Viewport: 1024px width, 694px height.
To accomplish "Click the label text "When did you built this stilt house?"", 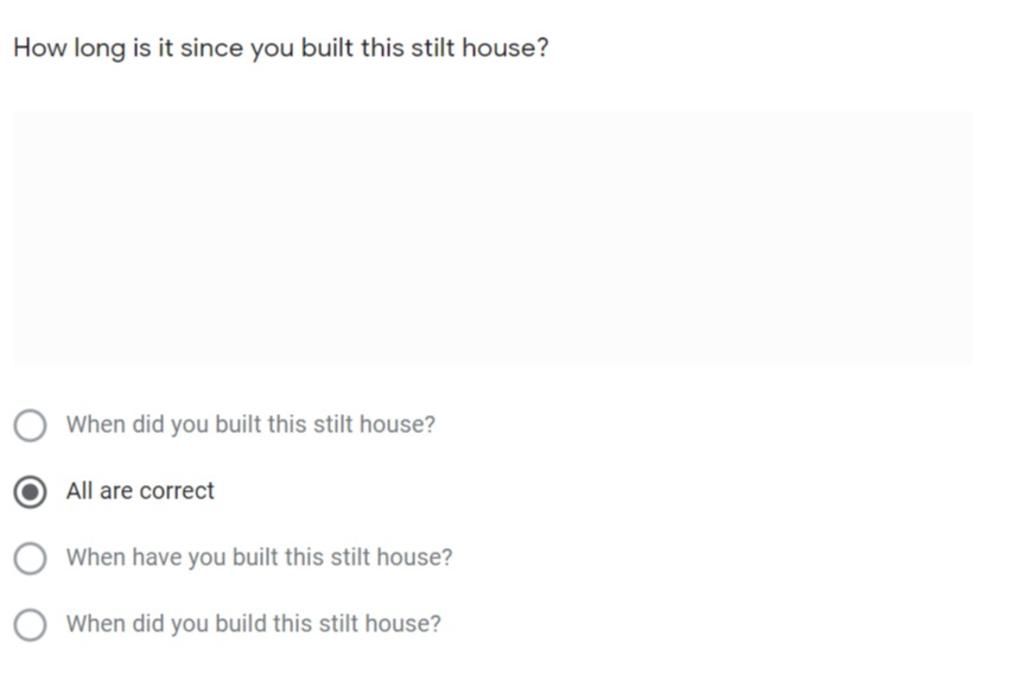I will click(250, 425).
